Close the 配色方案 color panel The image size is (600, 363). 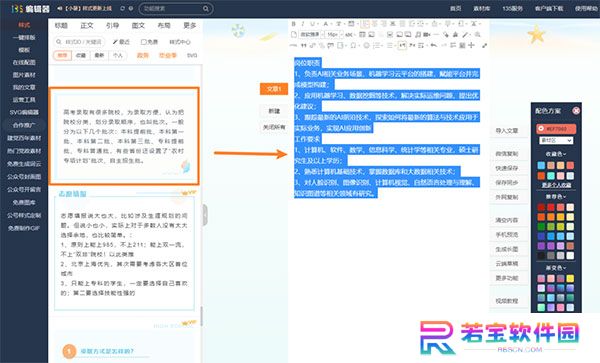pyautogui.click(x=576, y=111)
